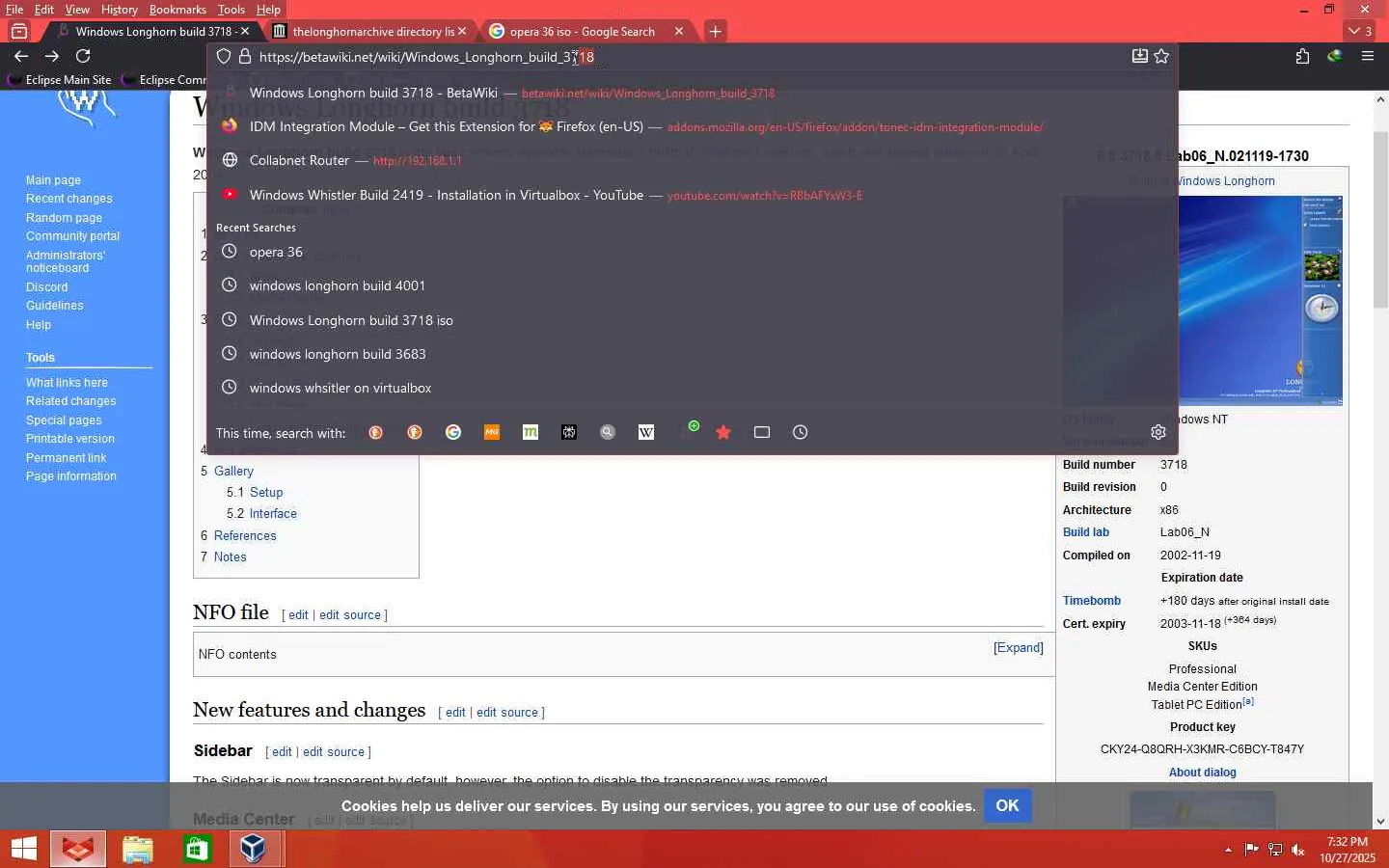The image size is (1389, 868).
Task: Open the About dialog infobox link
Action: click(1202, 773)
